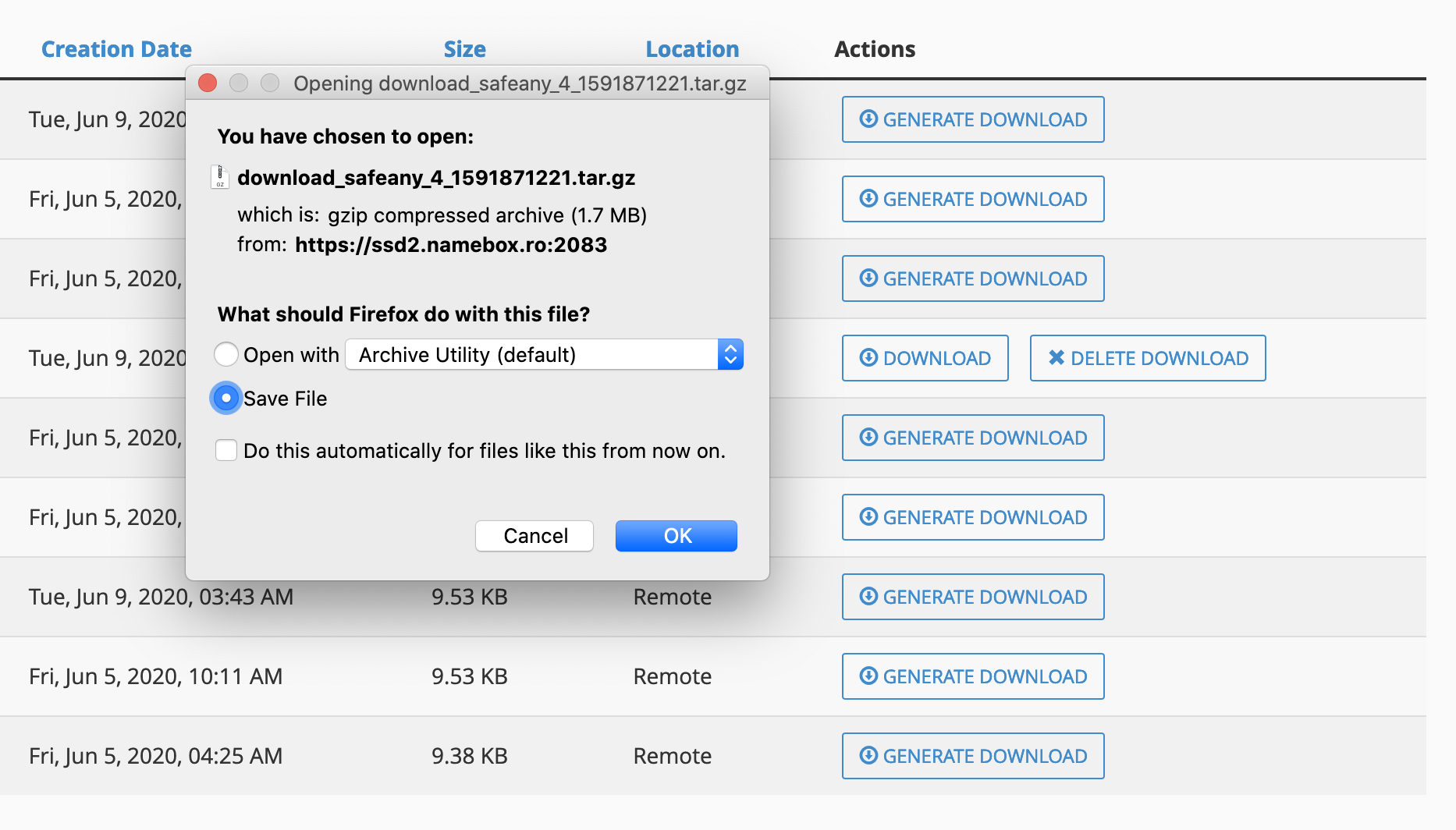Image resolution: width=1456 pixels, height=830 pixels.
Task: Close the download dialog with red button
Action: click(208, 83)
